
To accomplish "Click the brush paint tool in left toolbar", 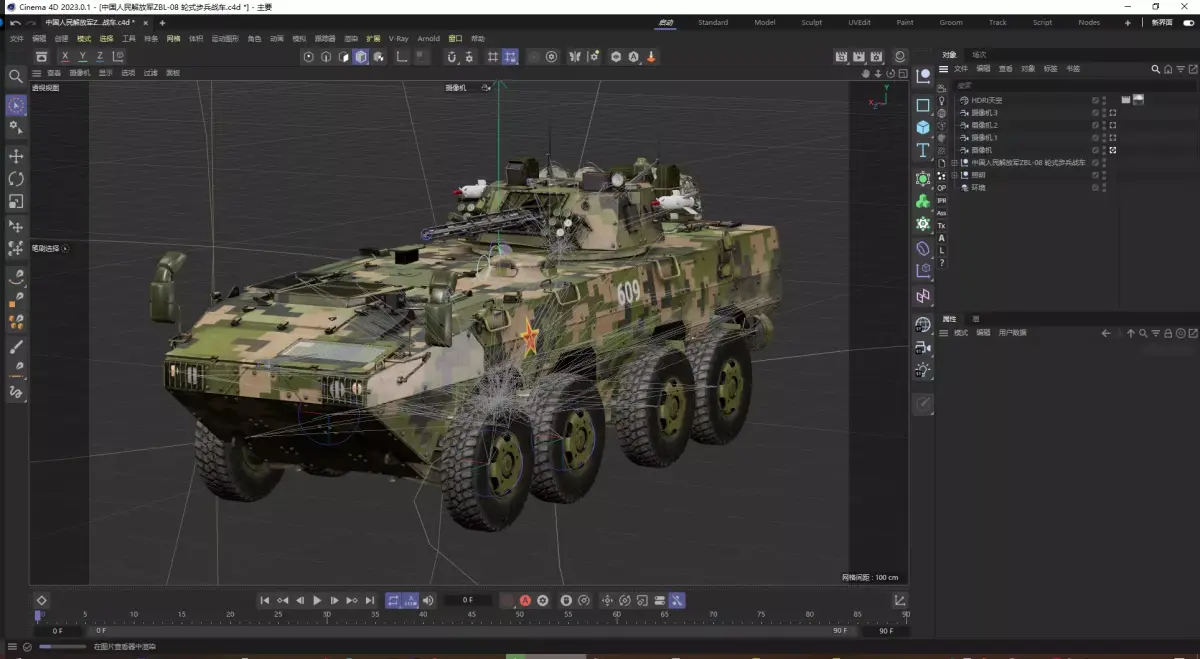I will point(16,347).
